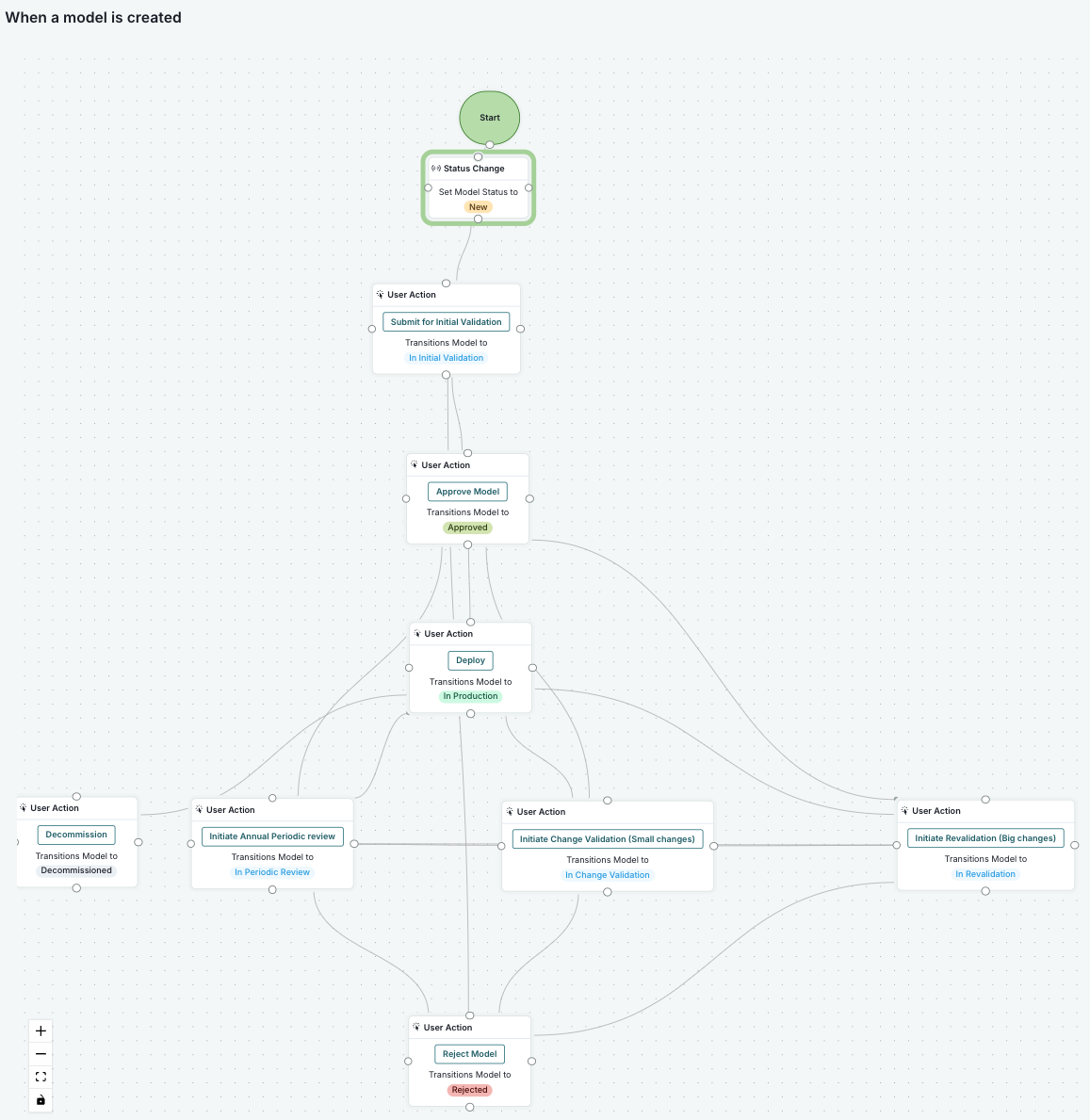Click the In Production status label
The width and height of the screenshot is (1090, 1120).
point(470,696)
